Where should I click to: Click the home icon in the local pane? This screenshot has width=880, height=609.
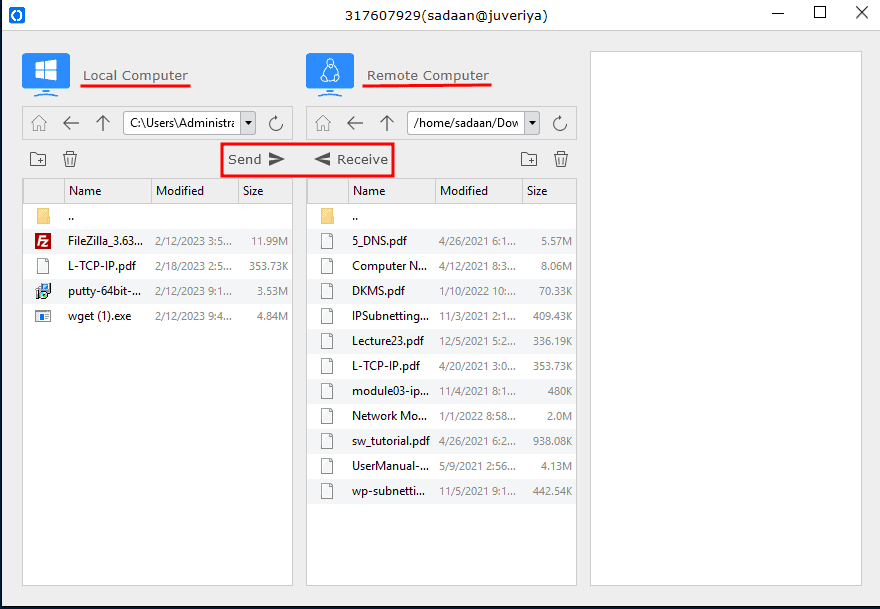point(38,123)
